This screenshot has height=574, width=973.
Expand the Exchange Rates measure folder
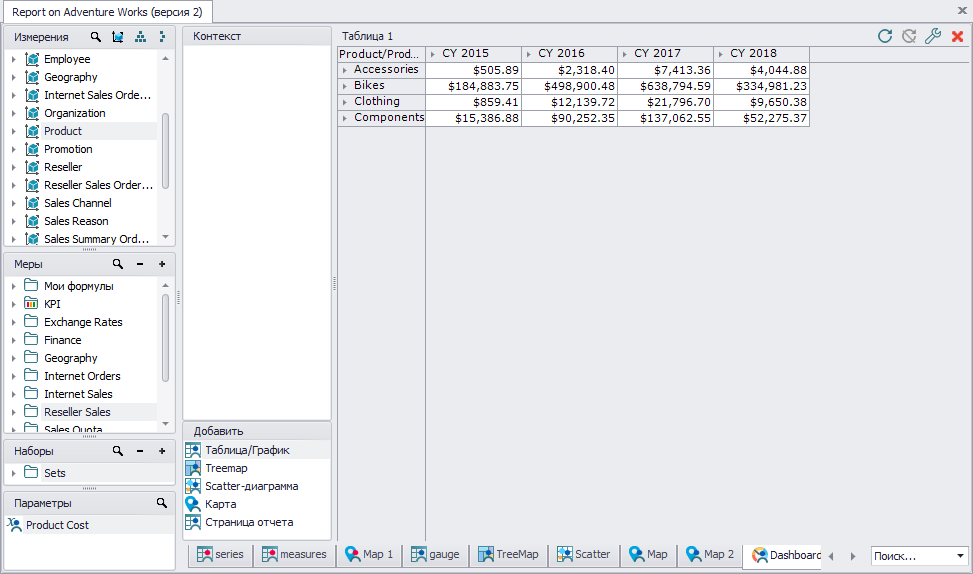(14, 323)
